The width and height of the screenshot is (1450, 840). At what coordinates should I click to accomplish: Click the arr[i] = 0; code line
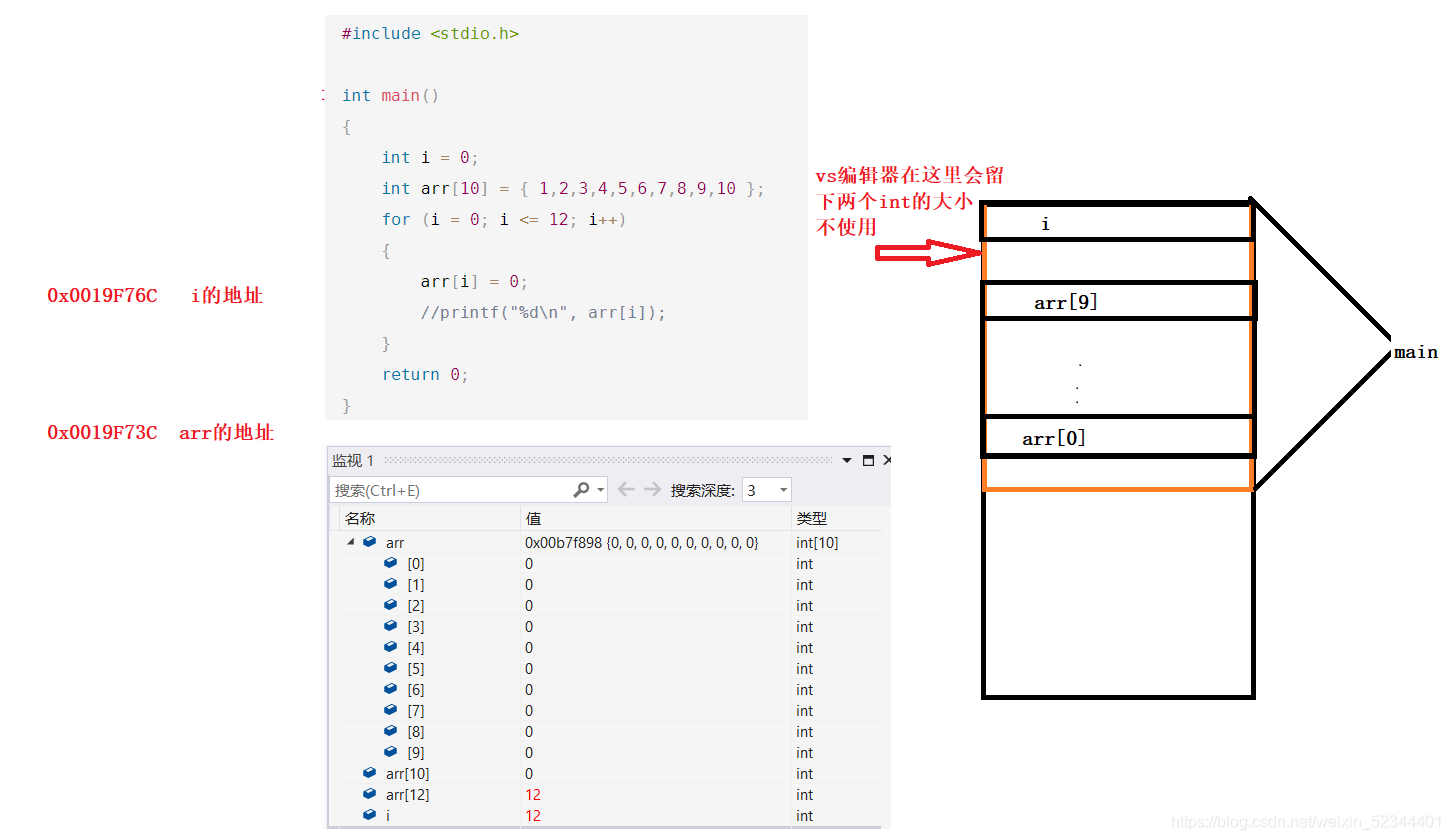(x=474, y=281)
